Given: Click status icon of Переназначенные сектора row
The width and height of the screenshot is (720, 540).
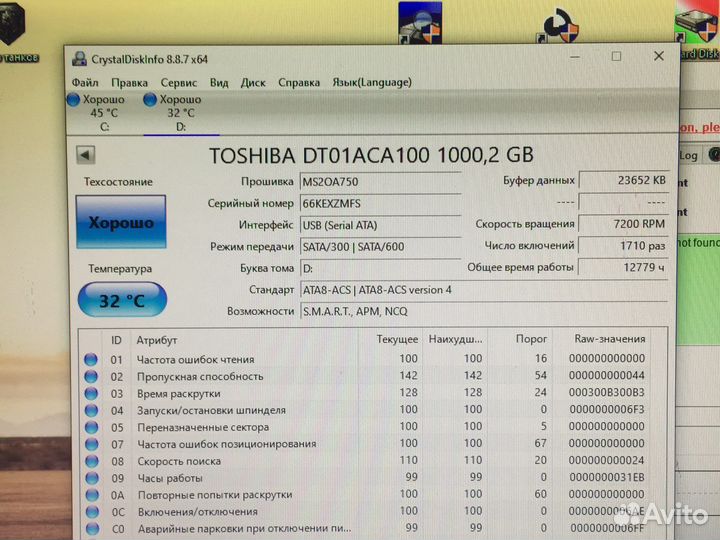Looking at the screenshot, I should pyautogui.click(x=91, y=427).
